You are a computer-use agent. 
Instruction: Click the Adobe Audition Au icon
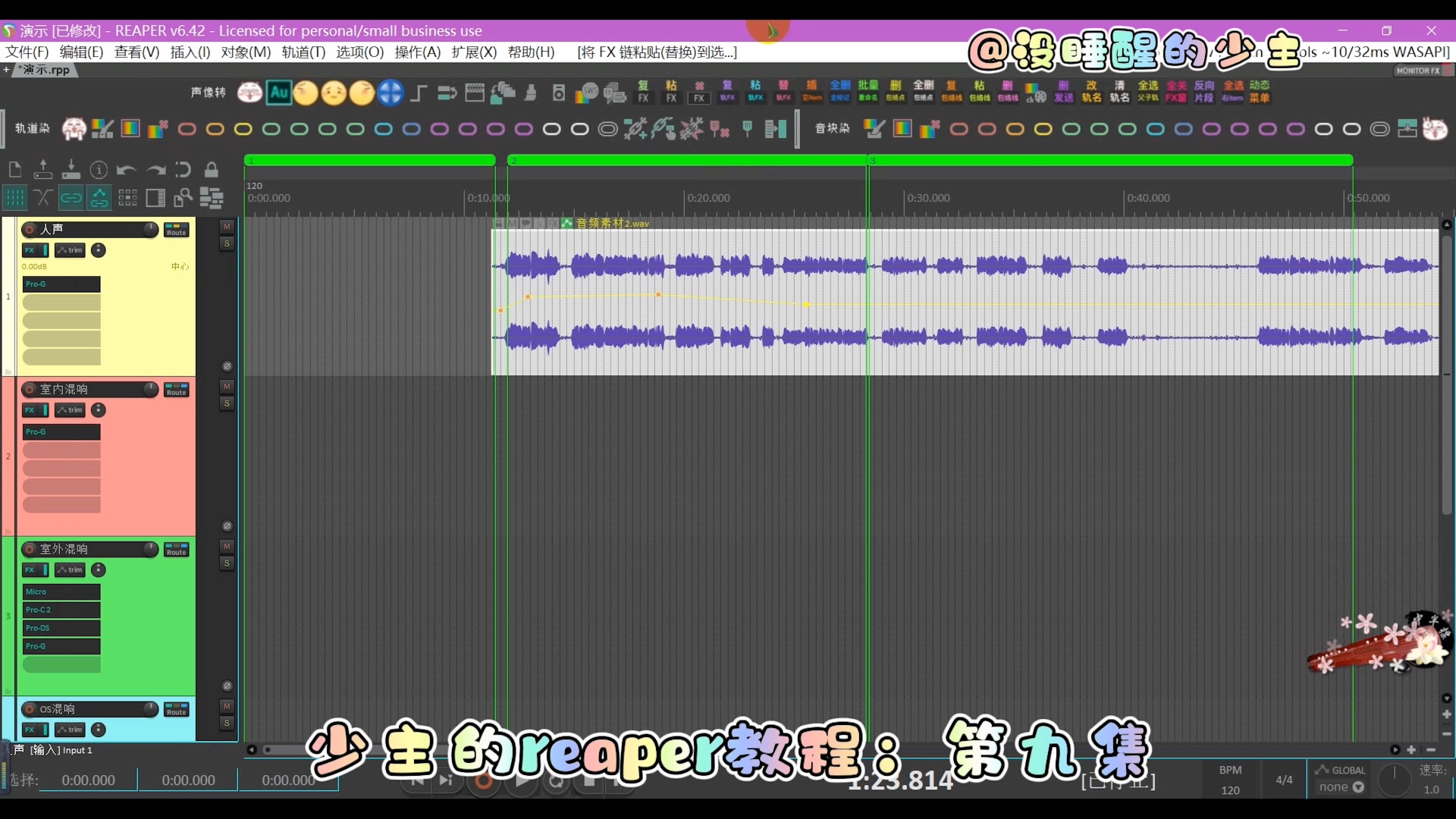pyautogui.click(x=278, y=93)
